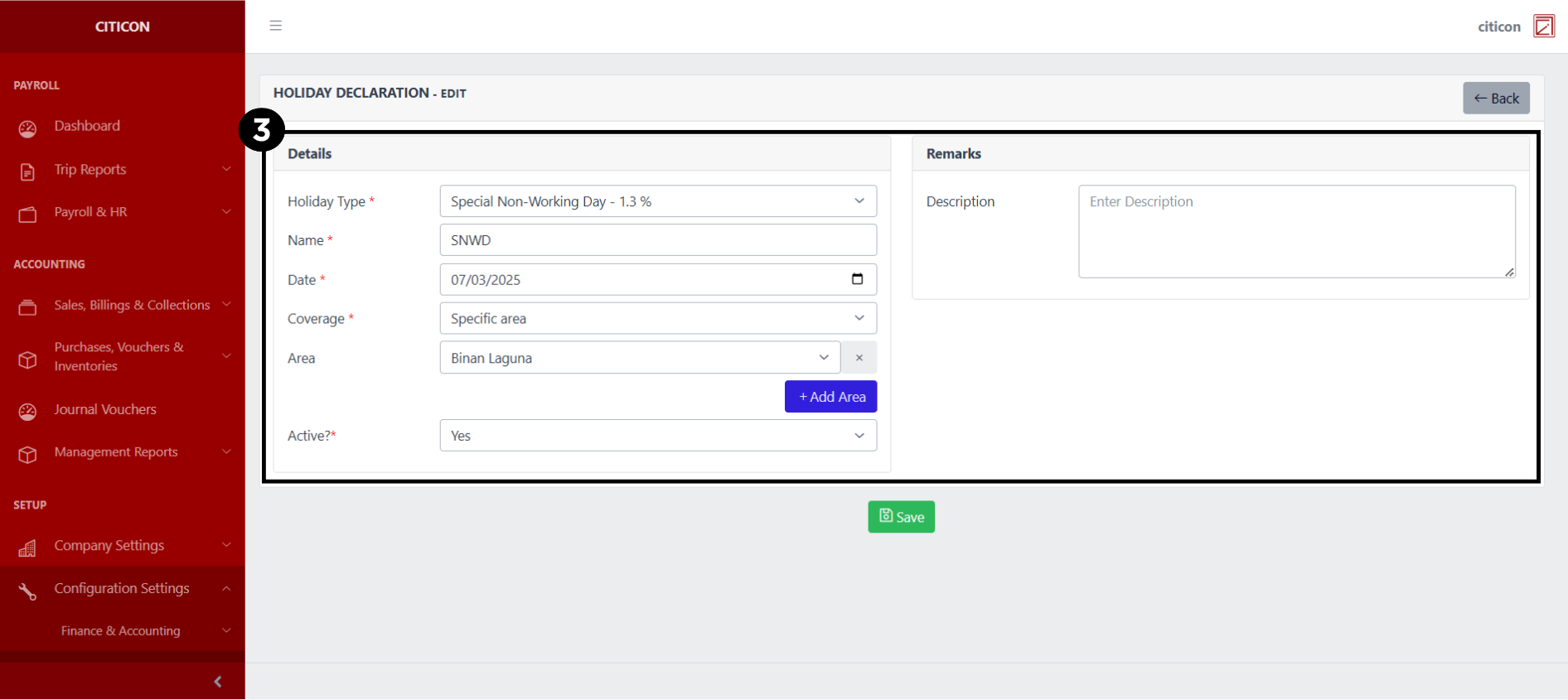1568x700 pixels.
Task: Click the Configuration Settings wrench icon
Action: point(27,591)
